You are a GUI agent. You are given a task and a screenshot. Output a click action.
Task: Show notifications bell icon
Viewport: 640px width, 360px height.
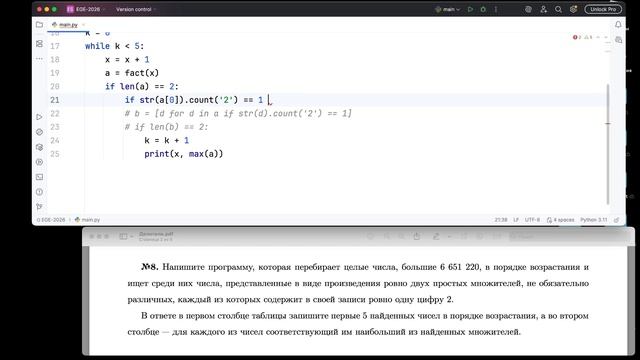[618, 24]
